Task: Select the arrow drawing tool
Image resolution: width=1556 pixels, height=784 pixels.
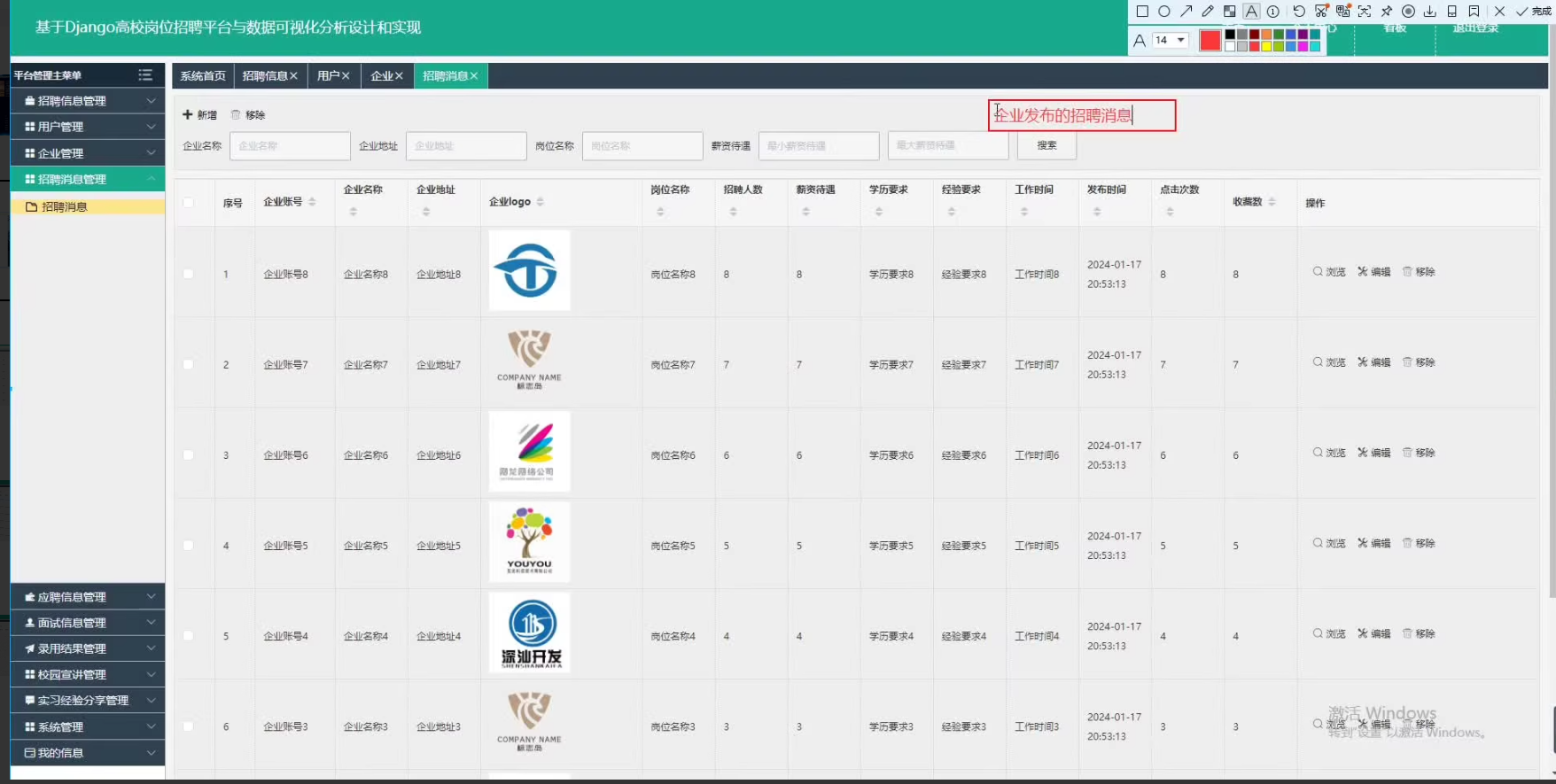Action: (1186, 12)
